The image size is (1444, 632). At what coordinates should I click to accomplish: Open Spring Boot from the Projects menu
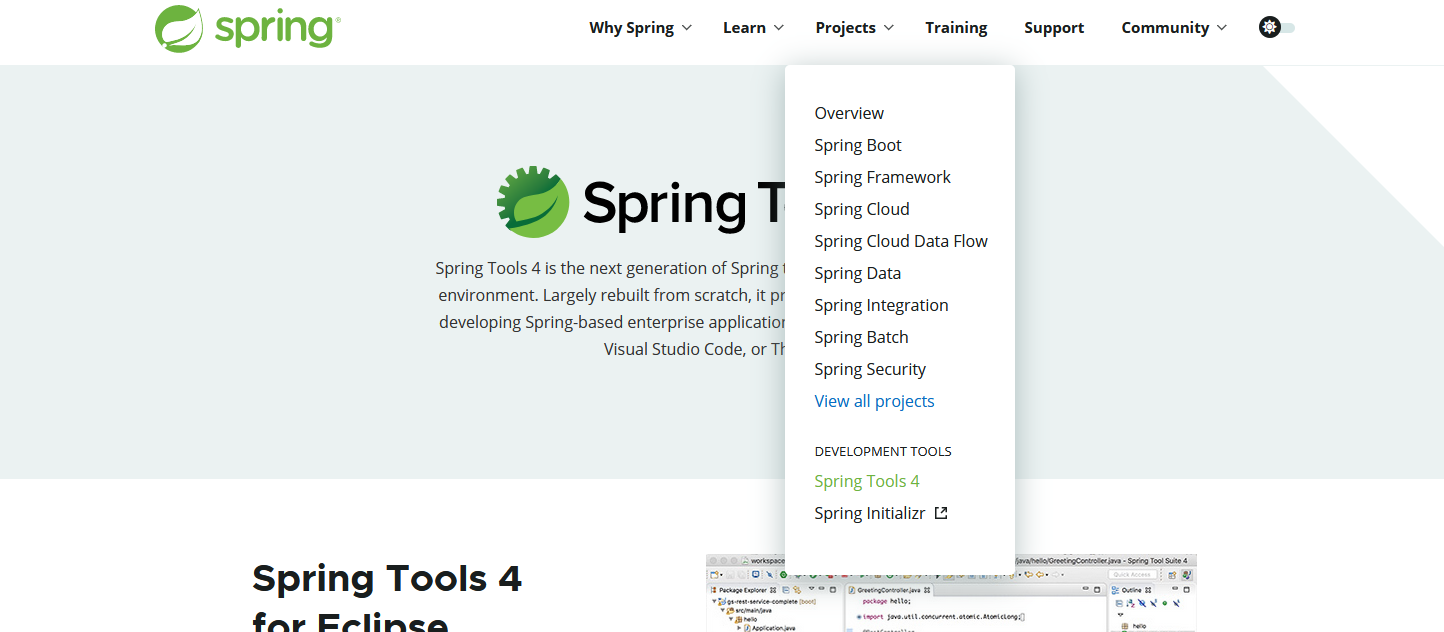click(x=858, y=145)
